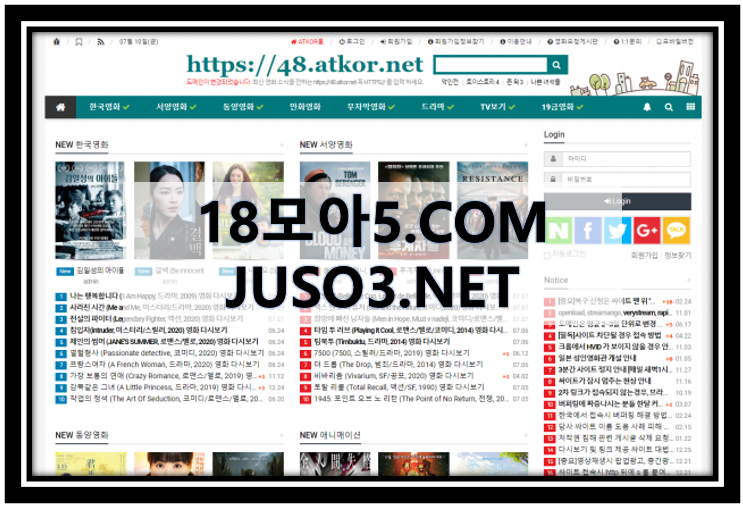Expand the TV보기 dropdown menu
743x508 pixels.
[498, 107]
